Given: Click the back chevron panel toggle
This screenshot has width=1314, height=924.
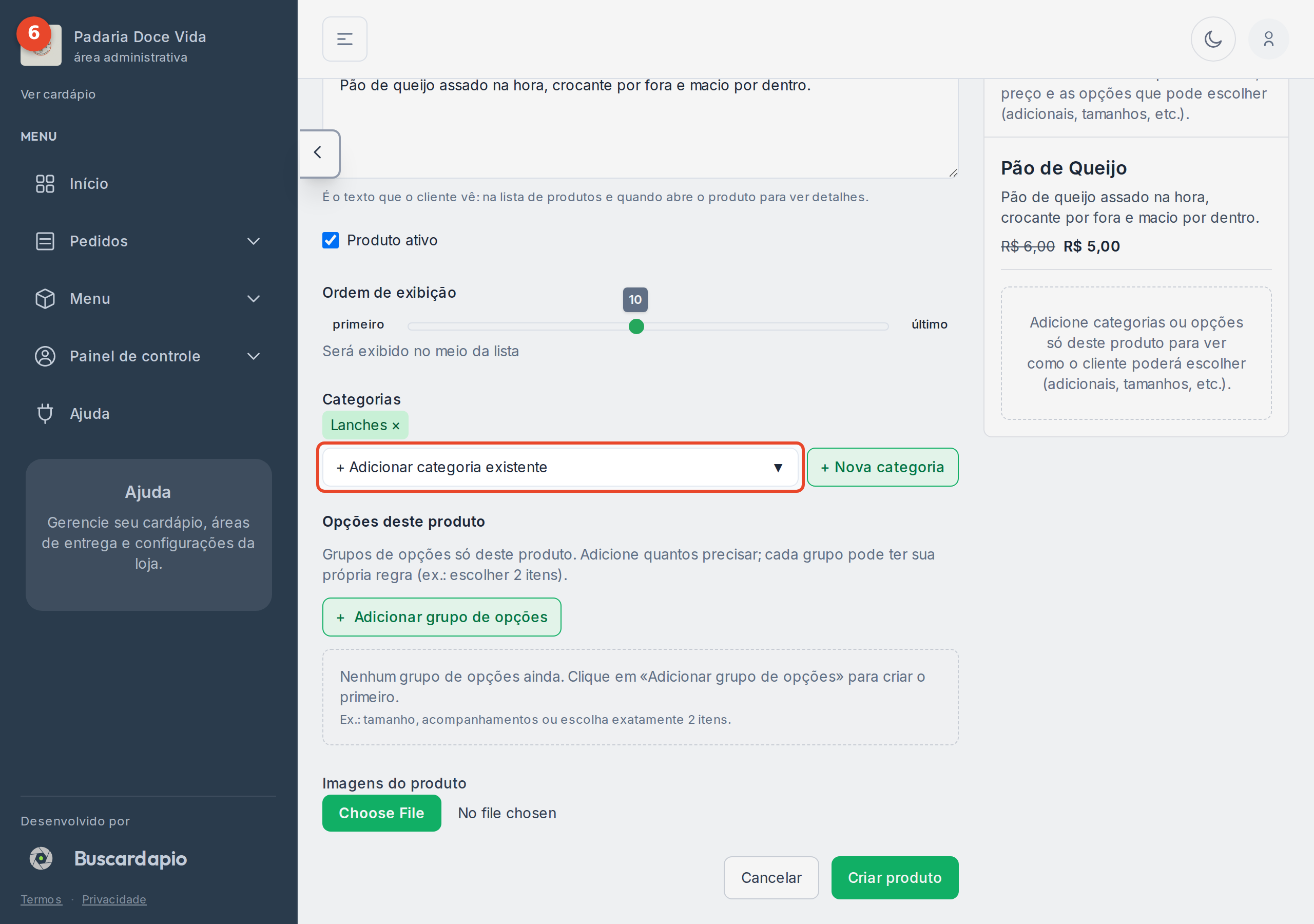Looking at the screenshot, I should pyautogui.click(x=319, y=153).
